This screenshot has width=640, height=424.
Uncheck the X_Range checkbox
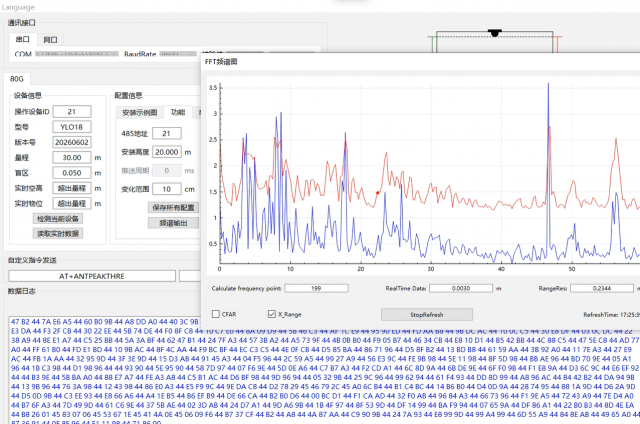tap(272, 314)
